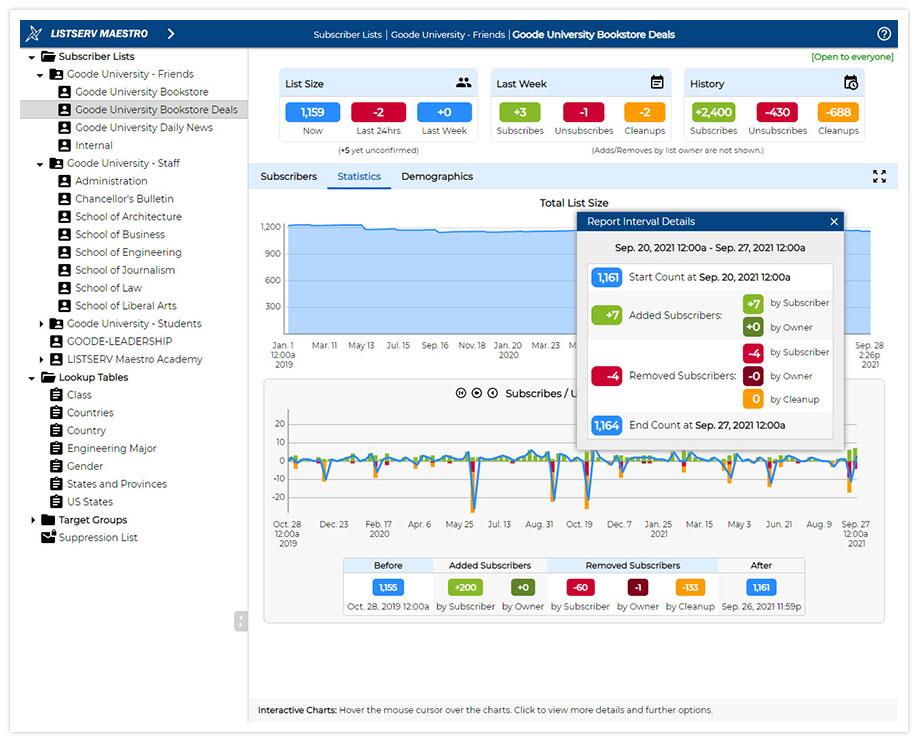Click Engineering Major table icon
This screenshot has width=918, height=742.
(56, 448)
